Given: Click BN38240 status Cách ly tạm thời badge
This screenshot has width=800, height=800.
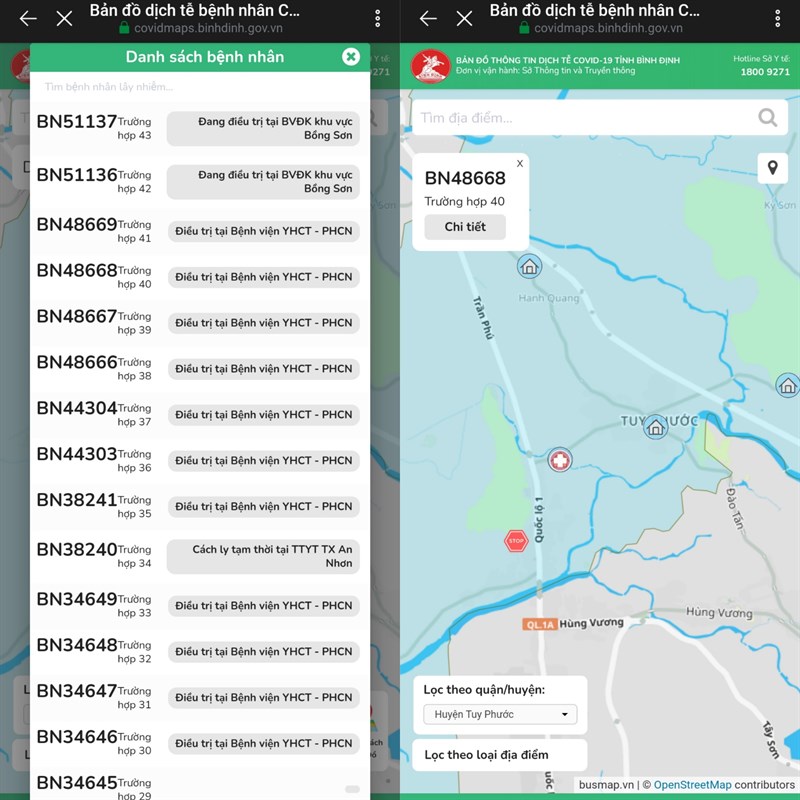Looking at the screenshot, I should [x=263, y=557].
